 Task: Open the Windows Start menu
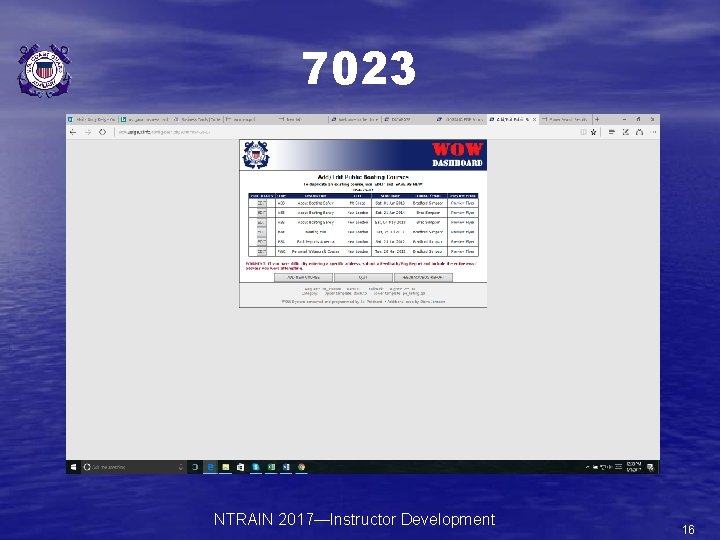click(73, 467)
